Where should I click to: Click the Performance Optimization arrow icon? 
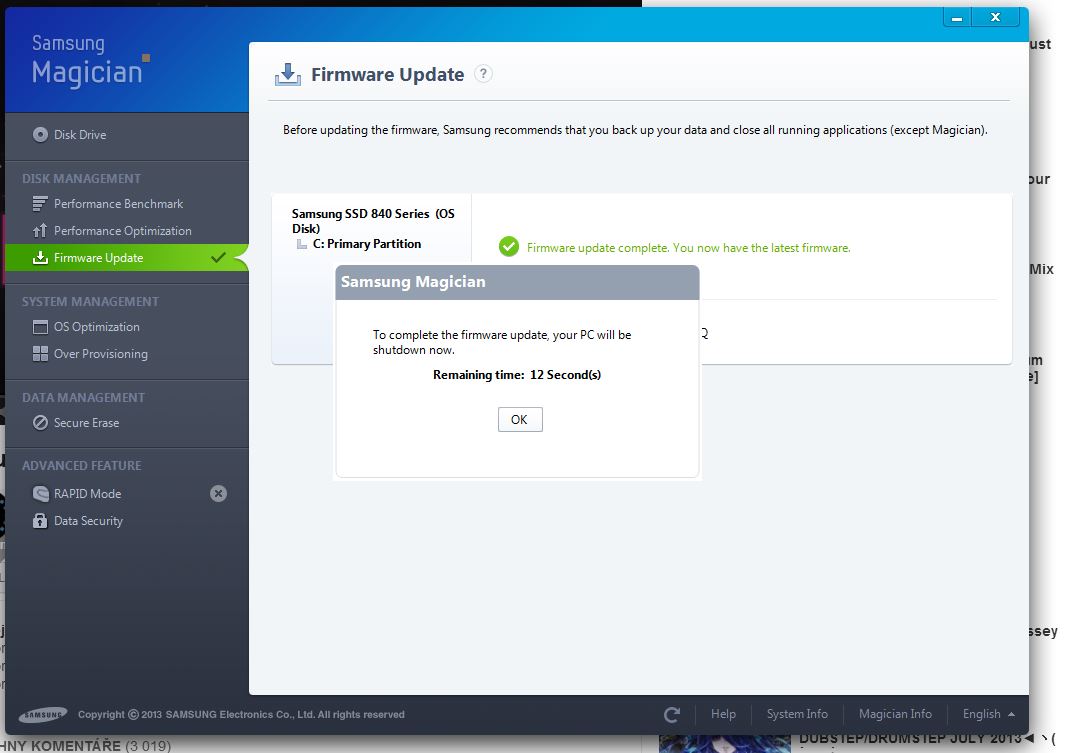click(x=40, y=231)
